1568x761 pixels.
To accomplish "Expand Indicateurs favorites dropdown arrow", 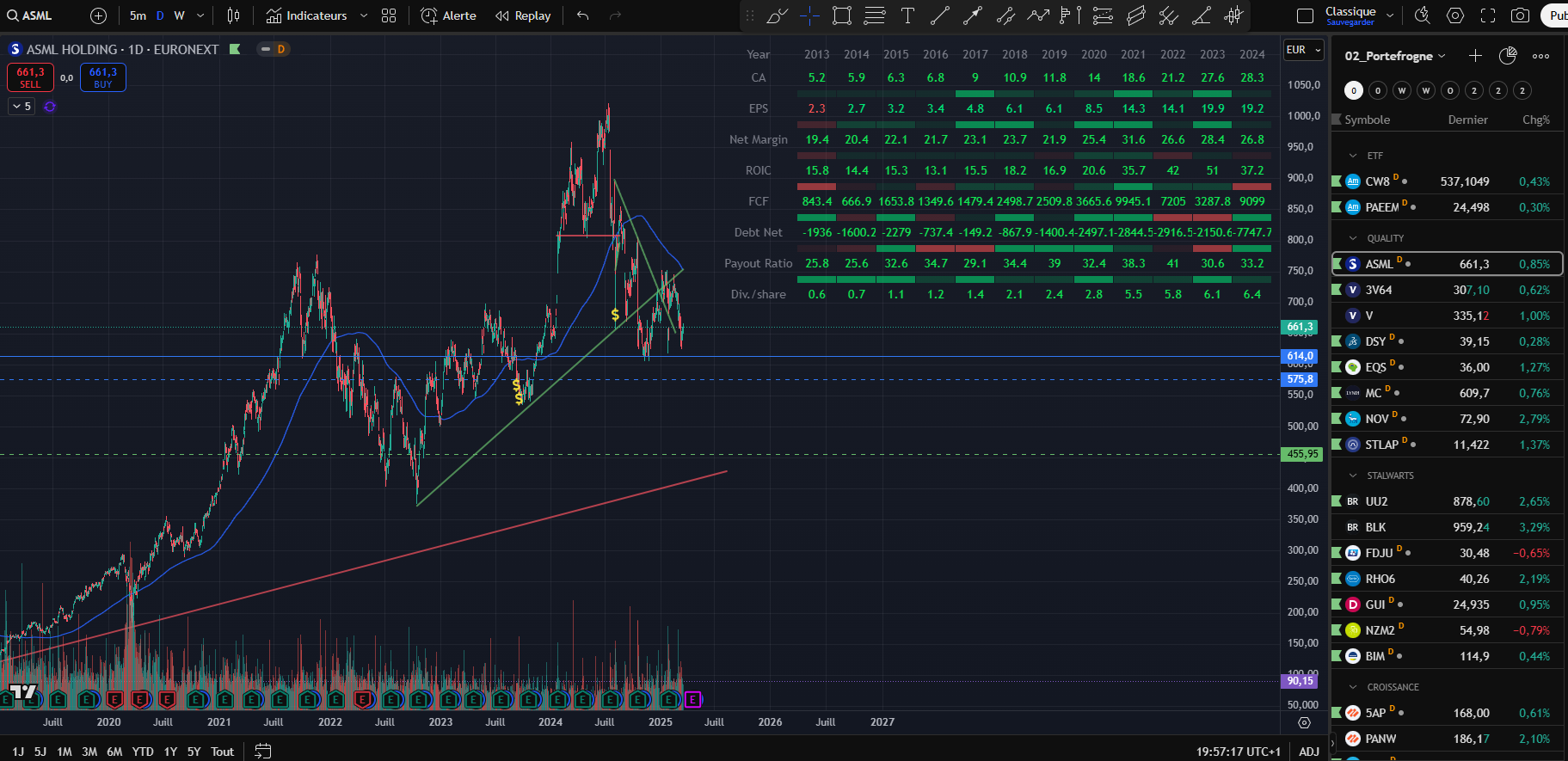I will (364, 15).
